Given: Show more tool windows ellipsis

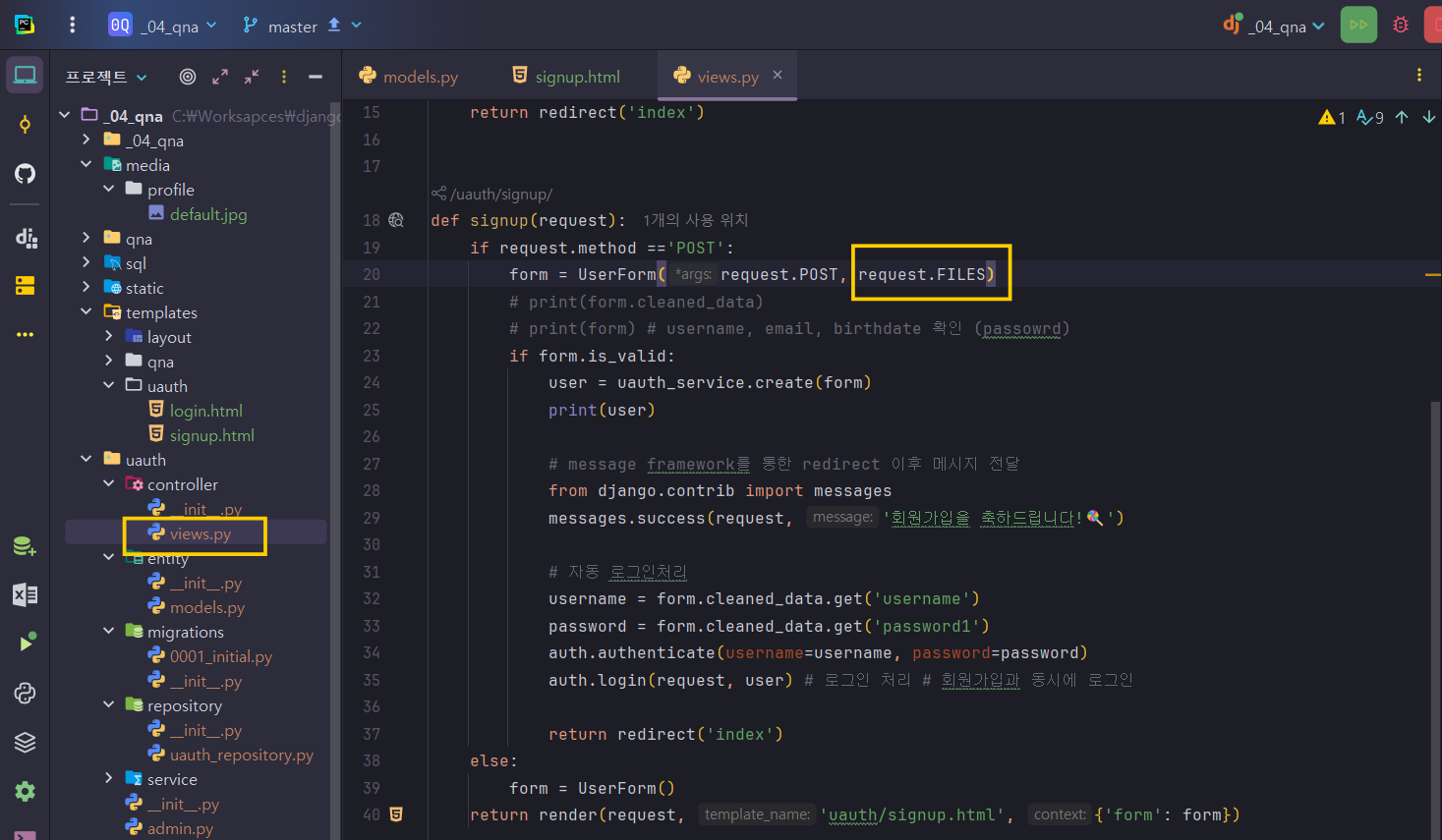Looking at the screenshot, I should [x=25, y=335].
